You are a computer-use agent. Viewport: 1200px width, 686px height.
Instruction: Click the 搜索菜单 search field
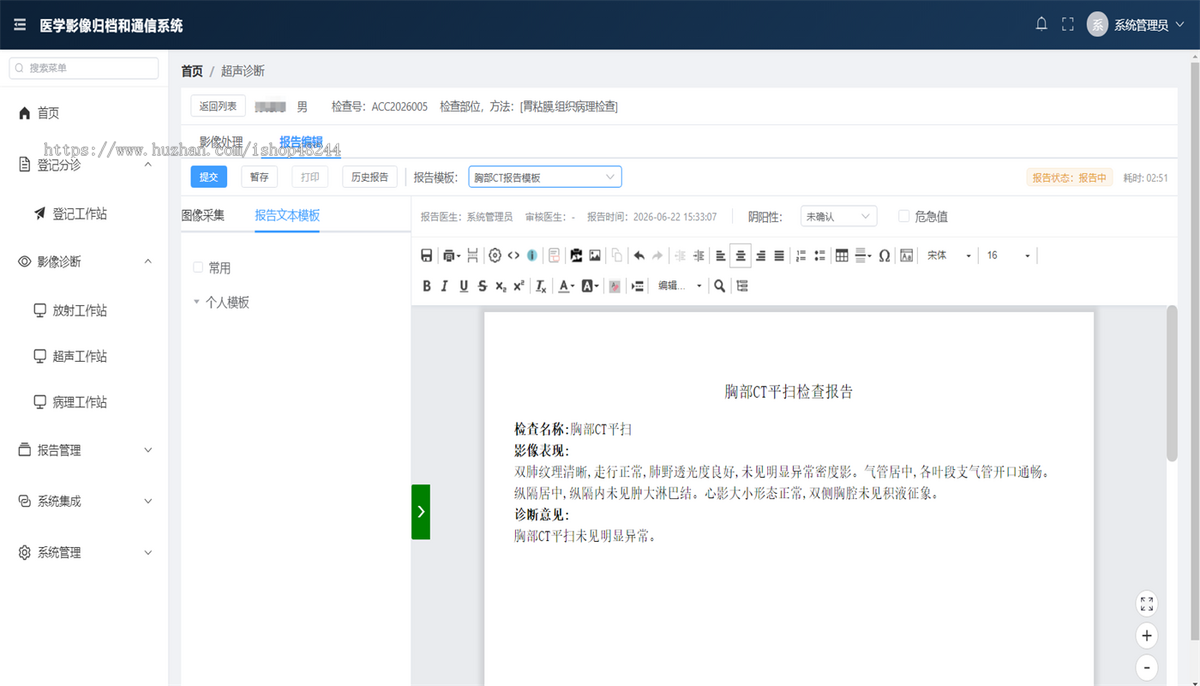[x=84, y=68]
